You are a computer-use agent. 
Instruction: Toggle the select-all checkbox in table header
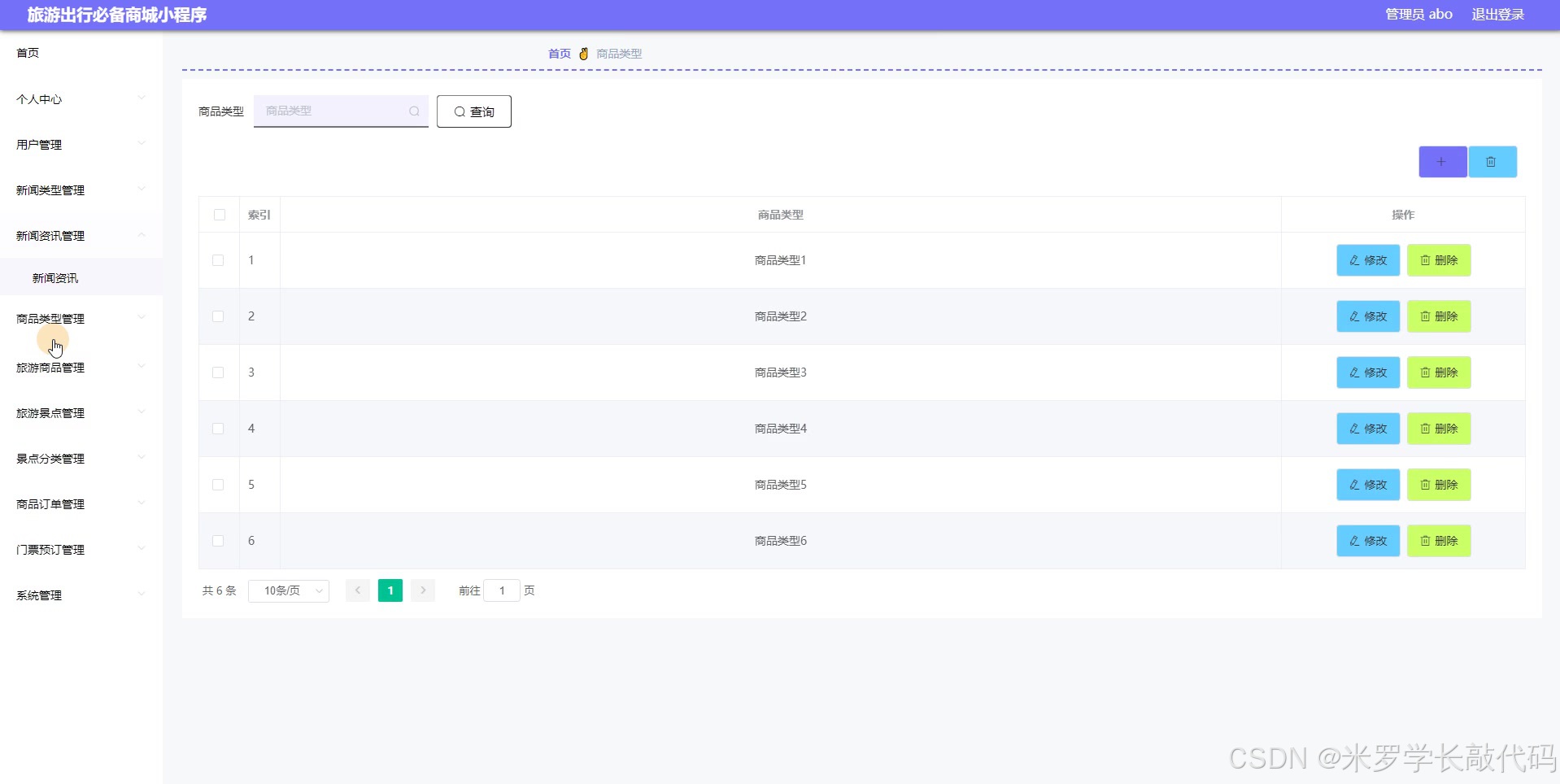[220, 215]
